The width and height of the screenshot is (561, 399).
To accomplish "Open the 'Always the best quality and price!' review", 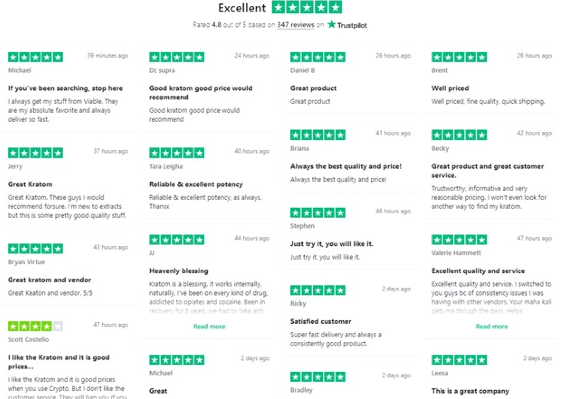I will click(346, 166).
